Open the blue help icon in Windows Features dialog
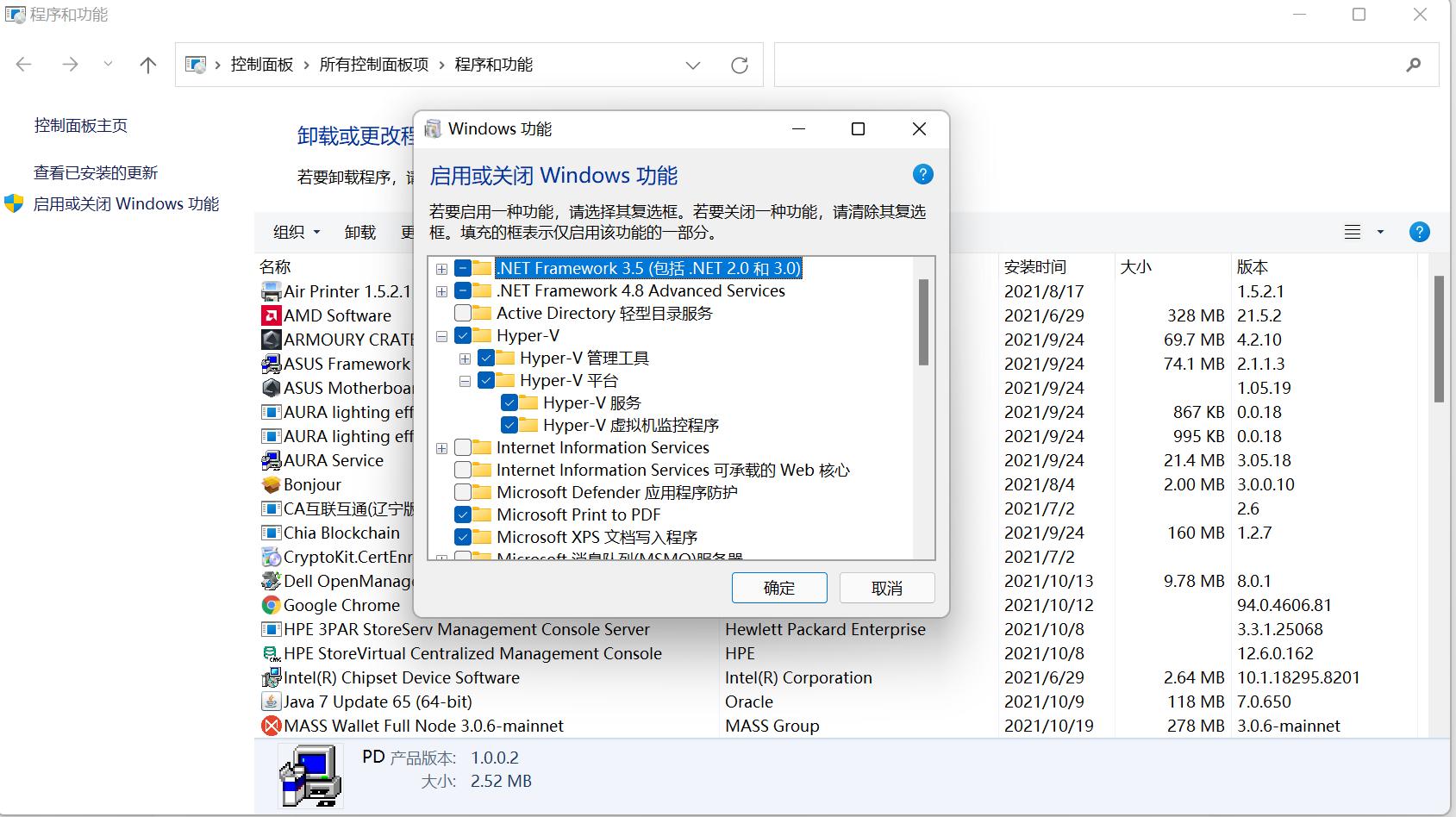The width and height of the screenshot is (1456, 817). pos(922,174)
